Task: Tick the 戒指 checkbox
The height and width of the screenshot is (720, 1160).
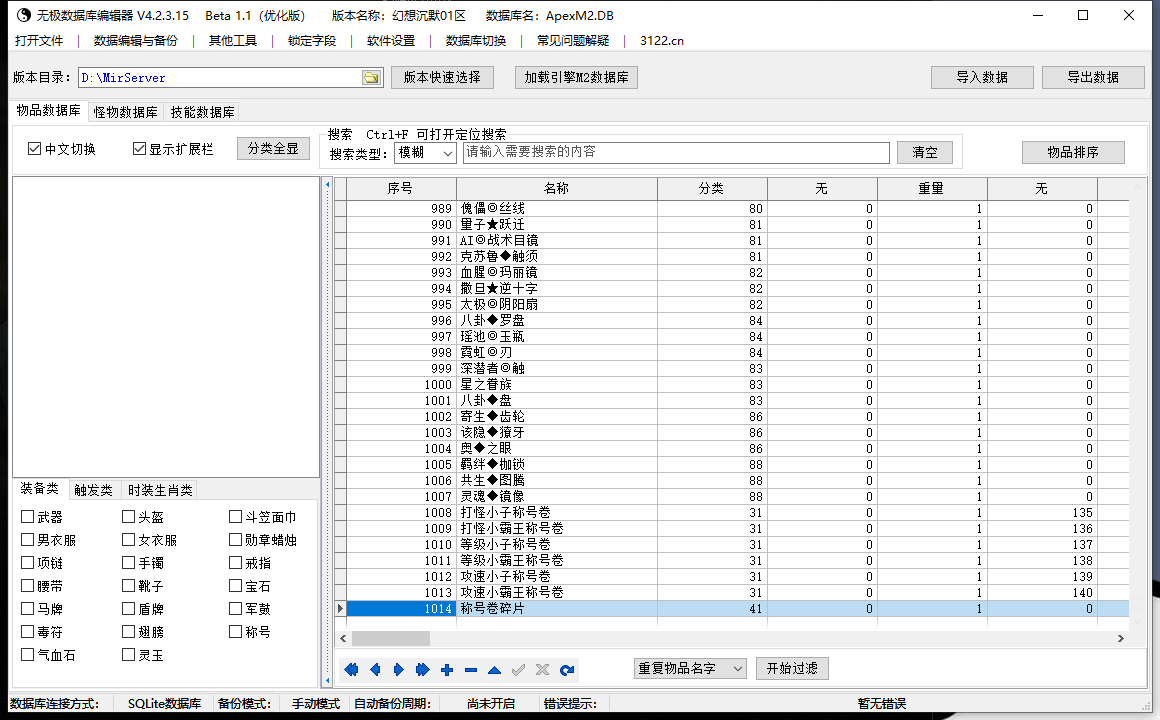Action: [235, 562]
